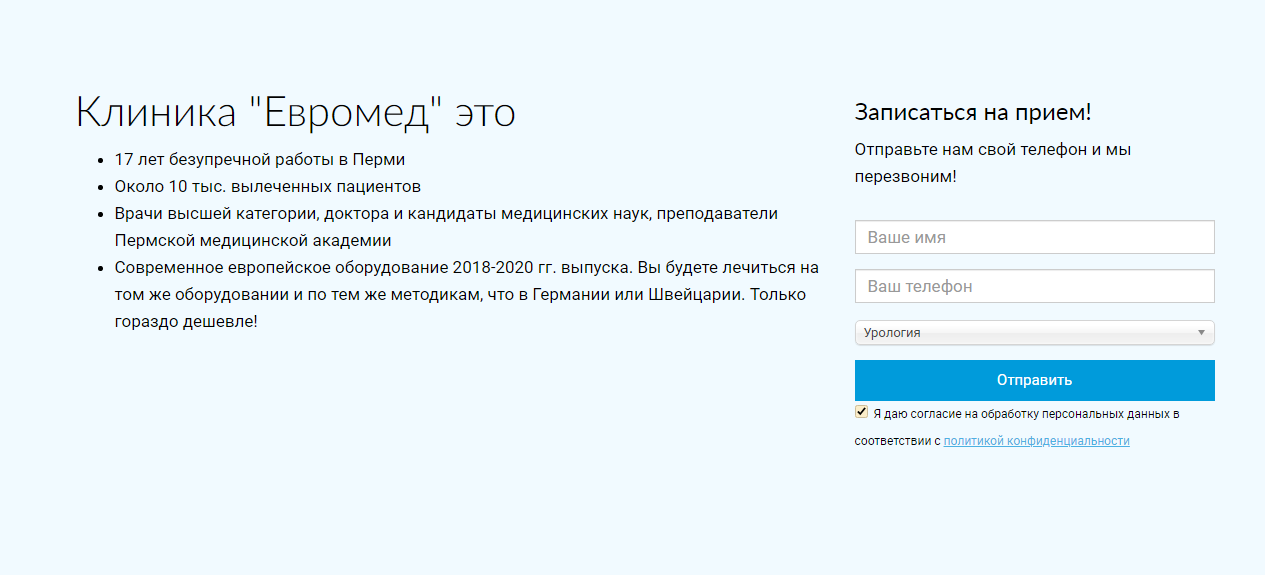Click the "Клиника Евромед это" heading
The width and height of the screenshot is (1265, 575).
coord(295,113)
